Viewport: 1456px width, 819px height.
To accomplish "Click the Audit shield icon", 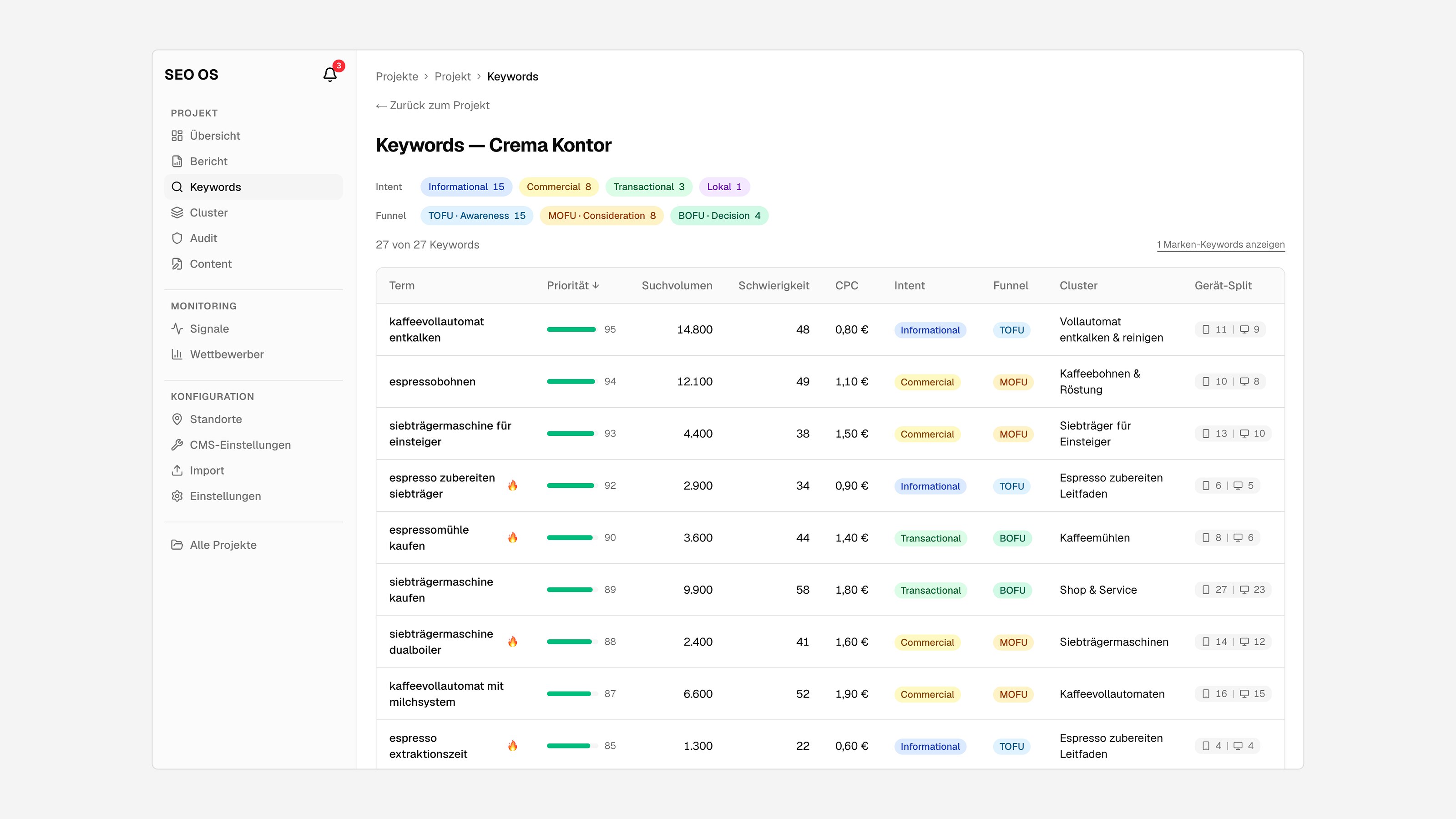I will tap(177, 238).
